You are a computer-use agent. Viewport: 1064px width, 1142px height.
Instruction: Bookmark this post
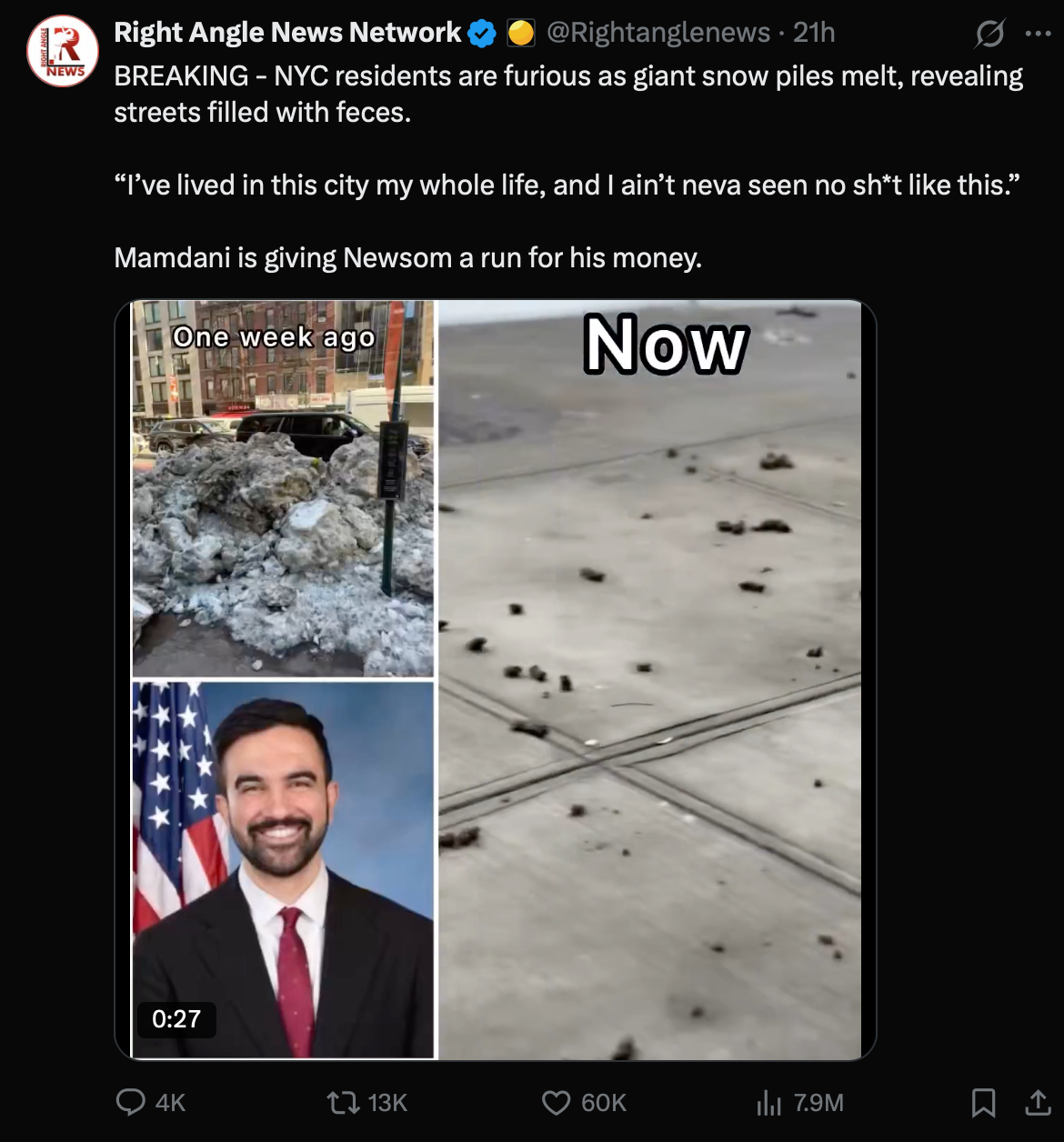tap(983, 1102)
